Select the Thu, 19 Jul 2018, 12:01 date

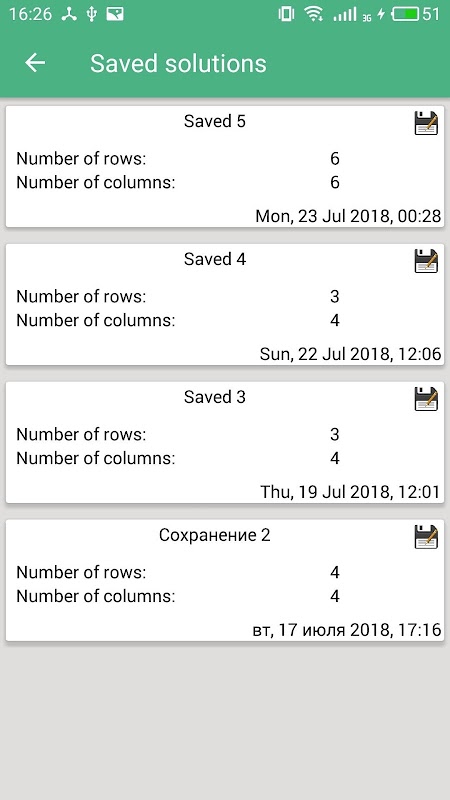pos(350,492)
